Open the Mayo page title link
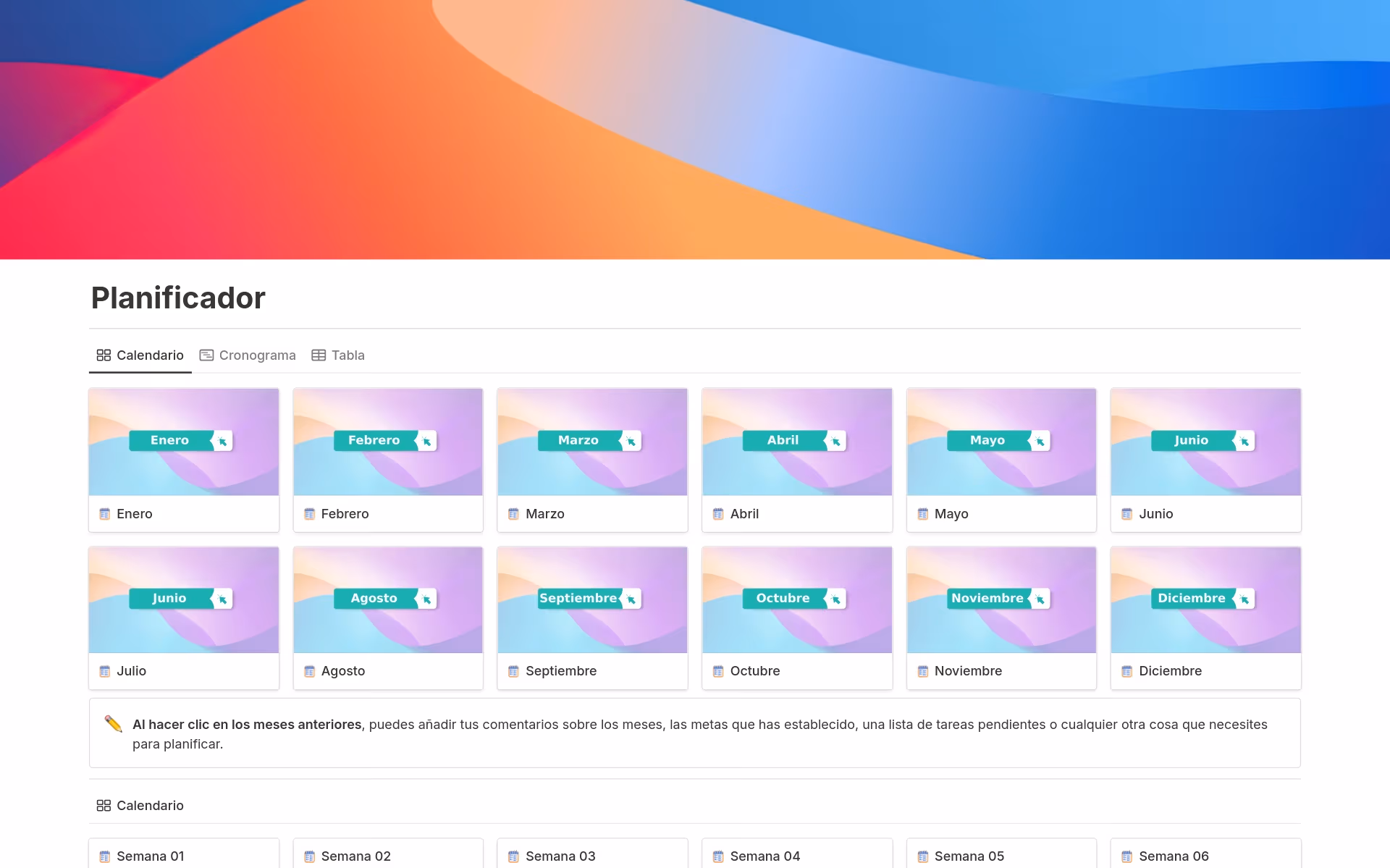 click(951, 514)
